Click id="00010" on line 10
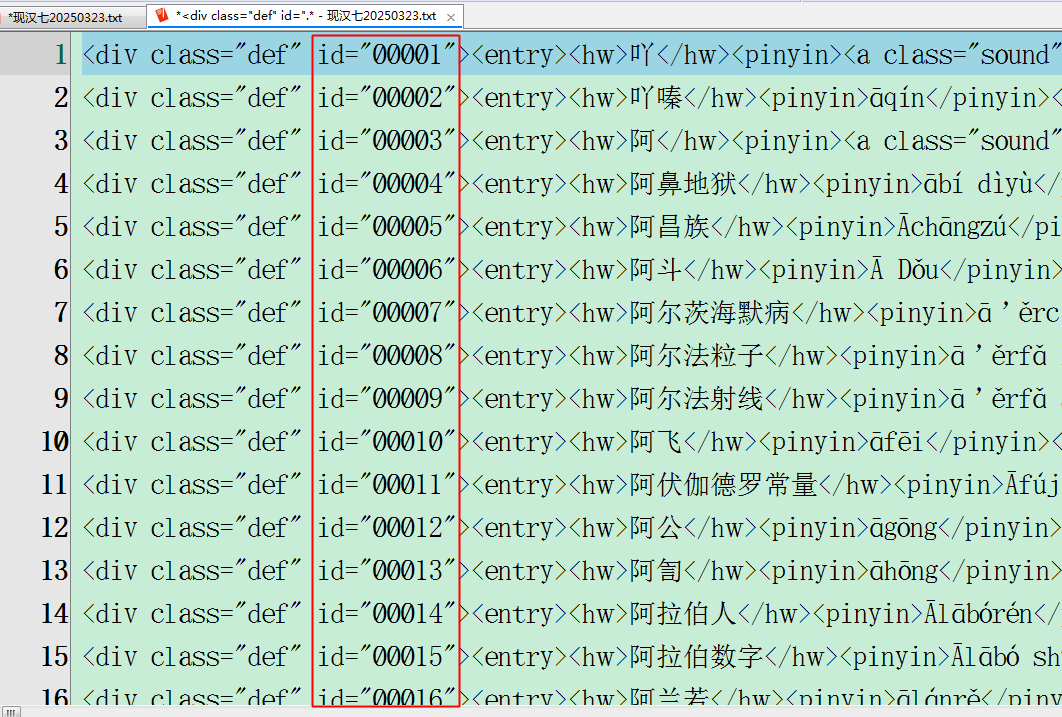 [386, 442]
